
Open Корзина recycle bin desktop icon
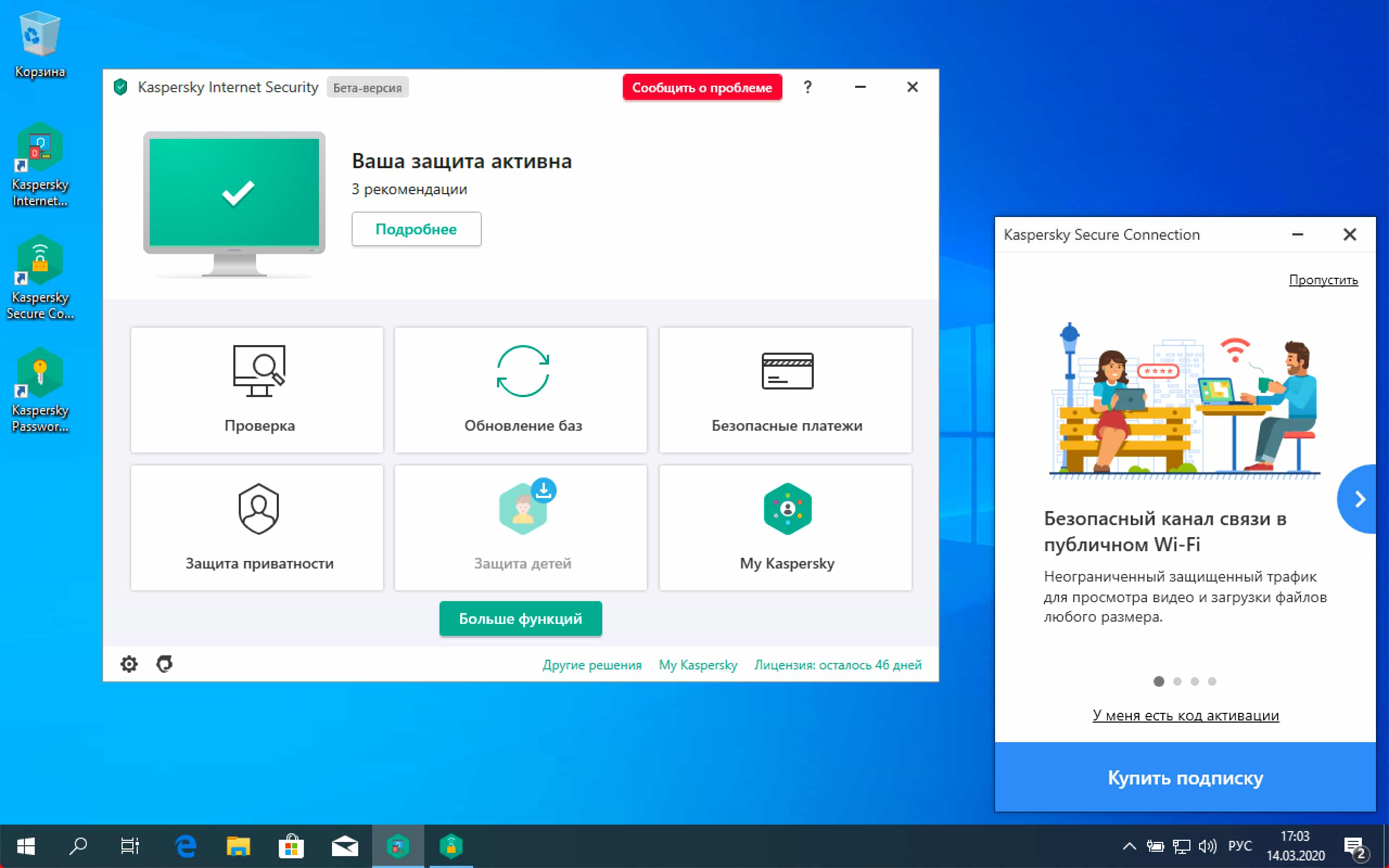[x=40, y=44]
